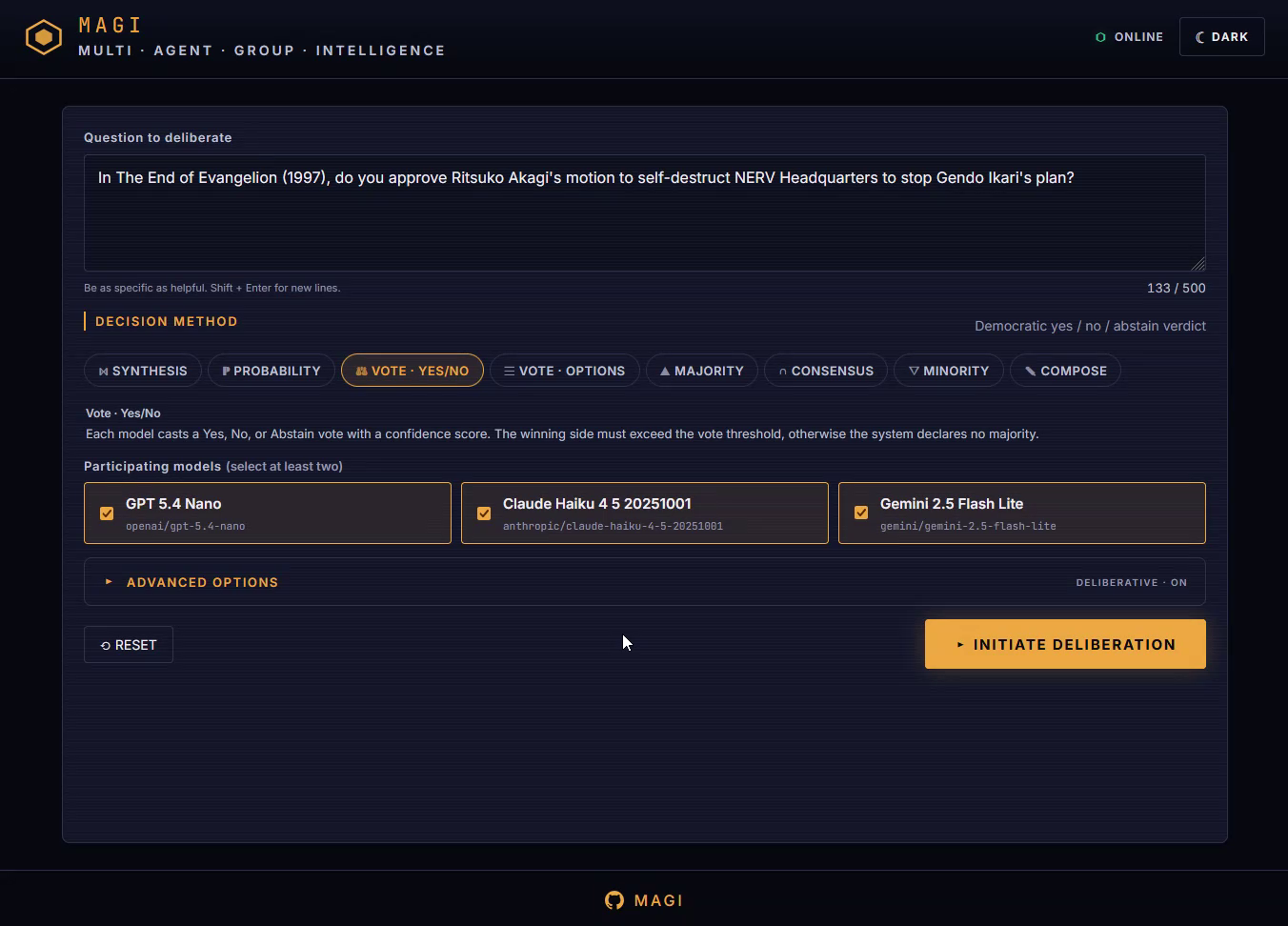Click the reset circular arrow icon
The image size is (1288, 926).
click(106, 646)
